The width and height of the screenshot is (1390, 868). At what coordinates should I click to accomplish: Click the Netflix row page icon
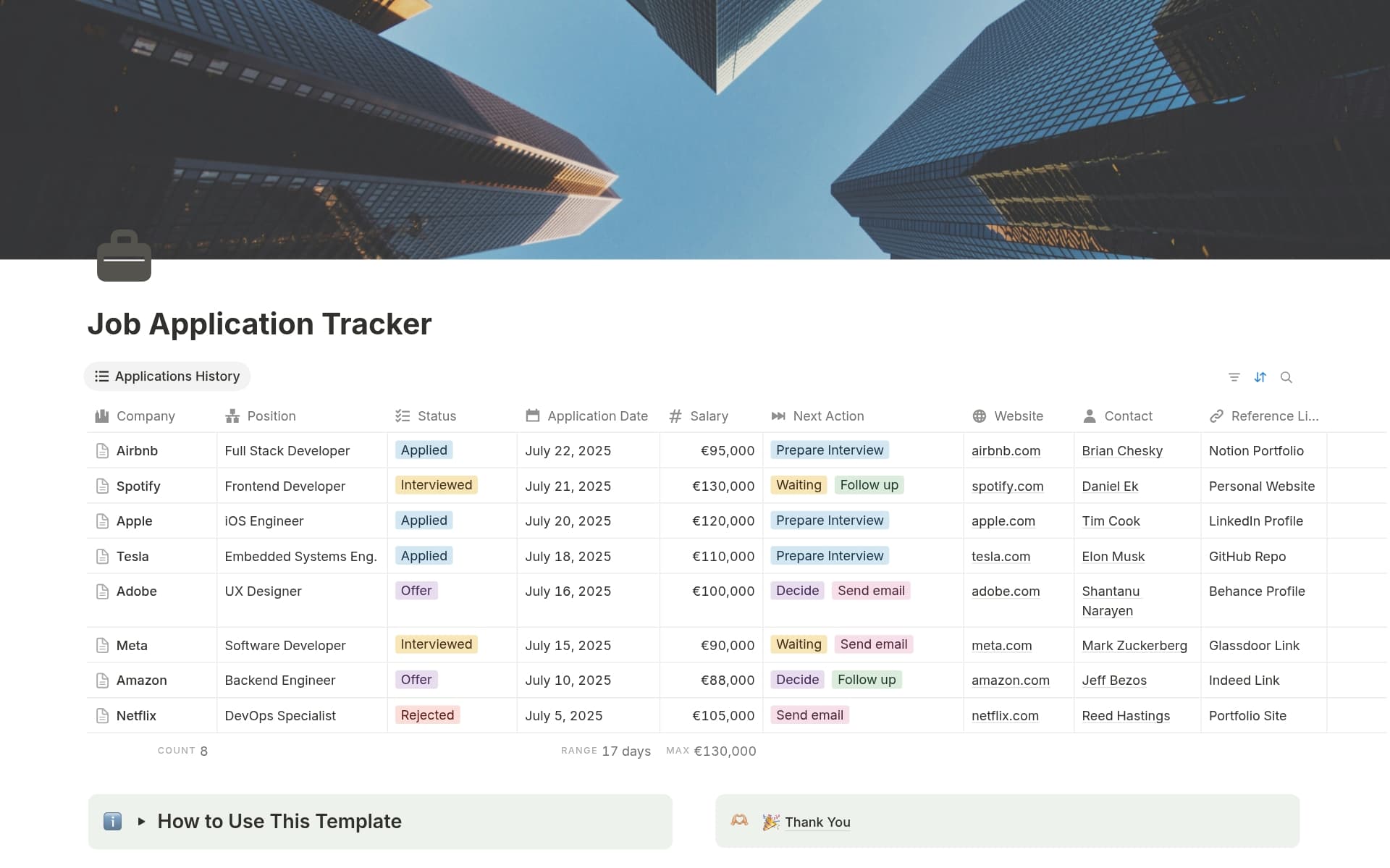pyautogui.click(x=102, y=715)
